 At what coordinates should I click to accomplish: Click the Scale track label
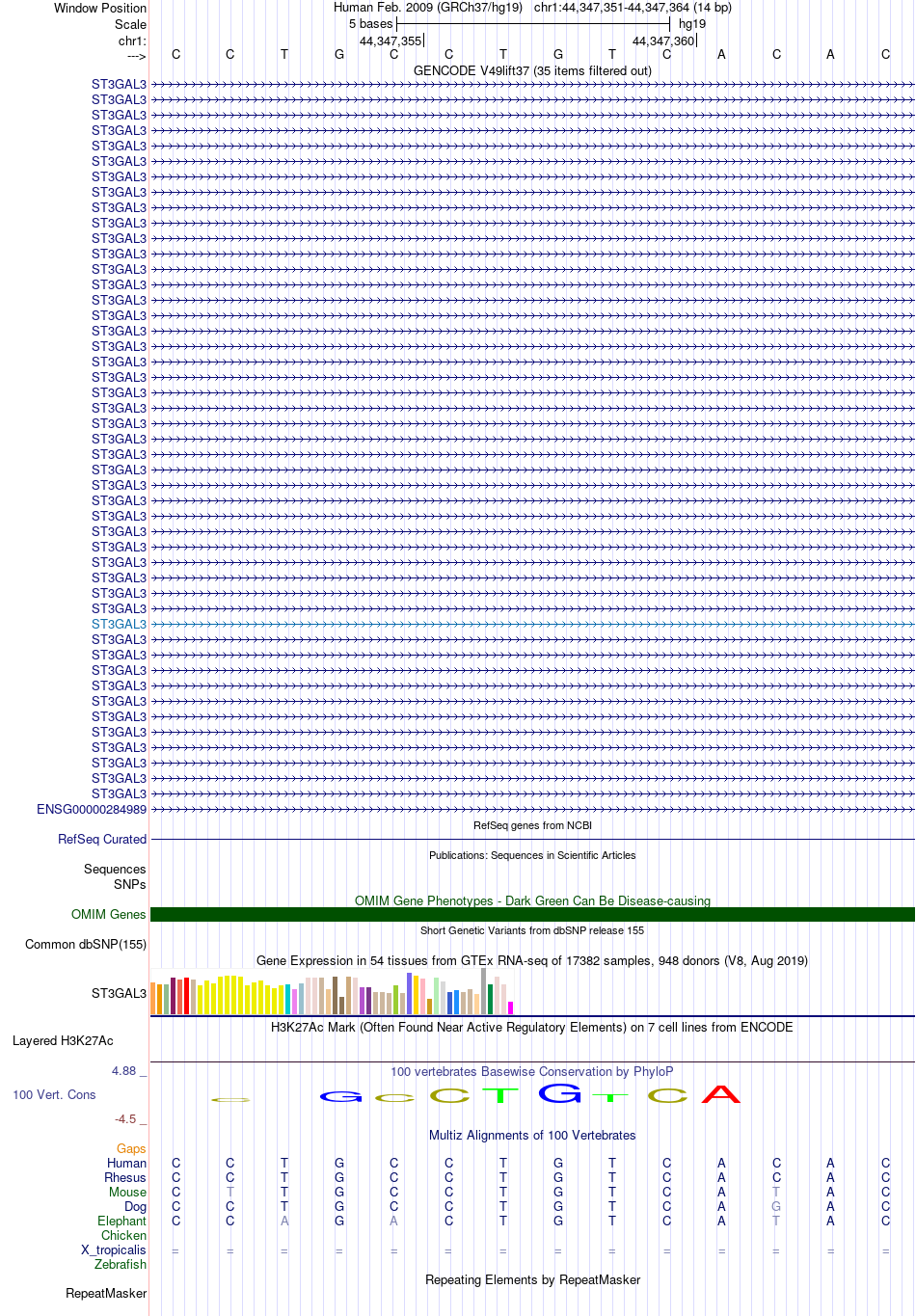(x=131, y=24)
